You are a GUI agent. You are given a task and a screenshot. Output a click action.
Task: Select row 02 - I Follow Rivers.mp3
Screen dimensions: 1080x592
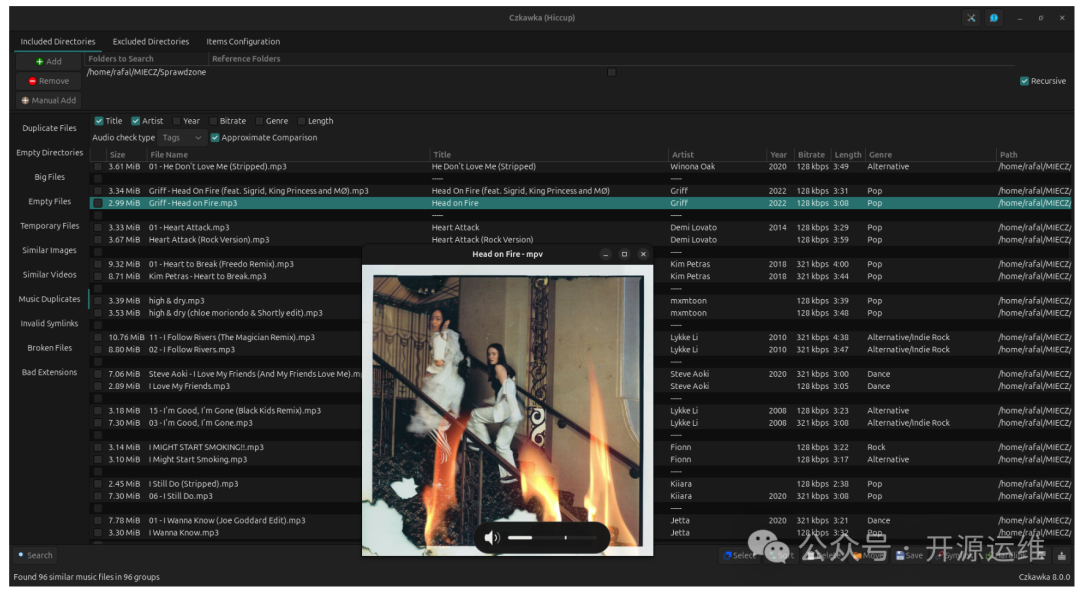(581, 349)
